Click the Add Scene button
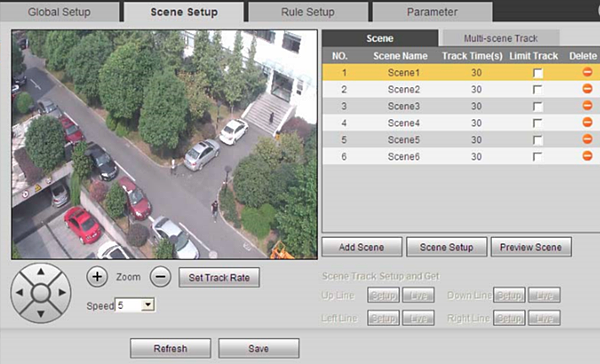The width and height of the screenshot is (600, 364). click(x=362, y=247)
